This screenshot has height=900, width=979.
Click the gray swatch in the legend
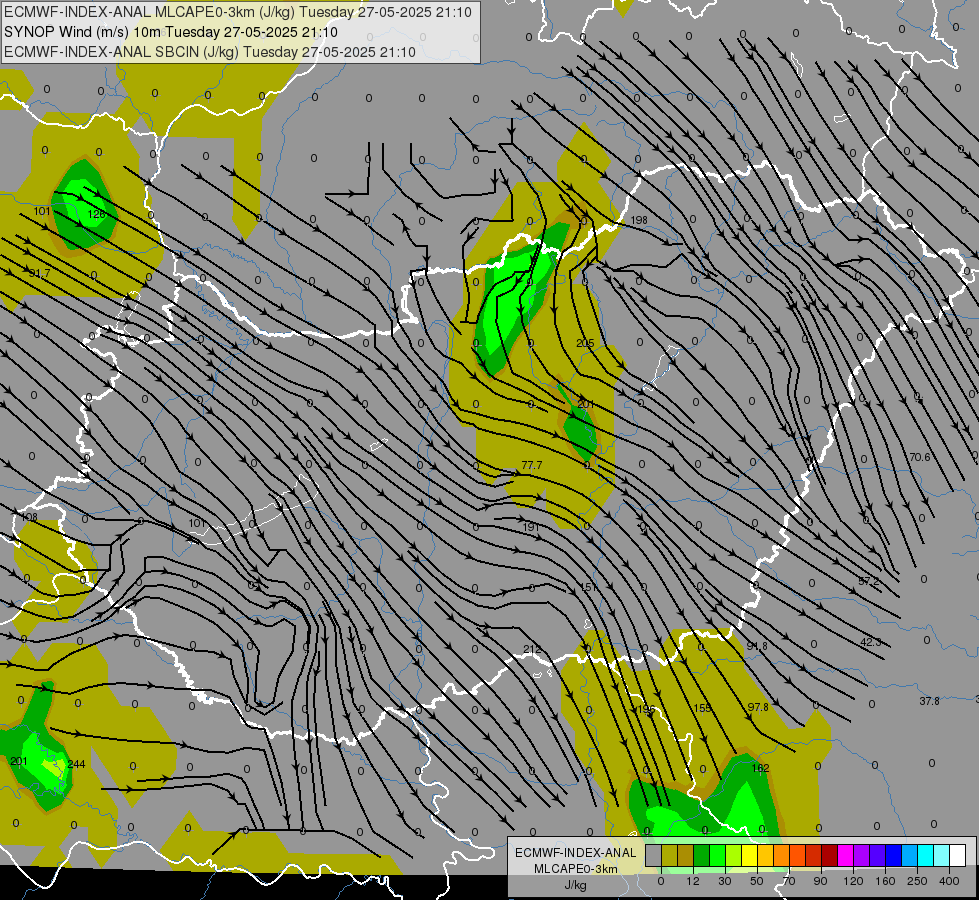pyautogui.click(x=654, y=855)
